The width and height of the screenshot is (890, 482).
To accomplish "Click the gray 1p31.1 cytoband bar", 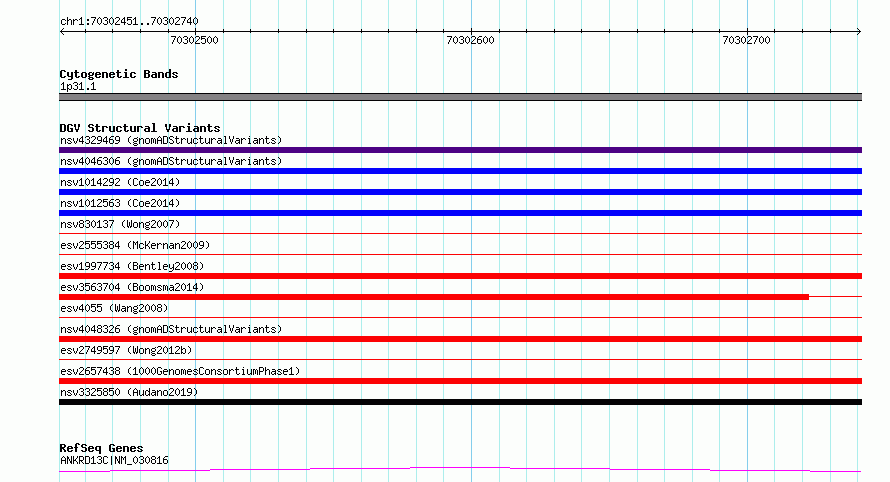I will pyautogui.click(x=460, y=97).
